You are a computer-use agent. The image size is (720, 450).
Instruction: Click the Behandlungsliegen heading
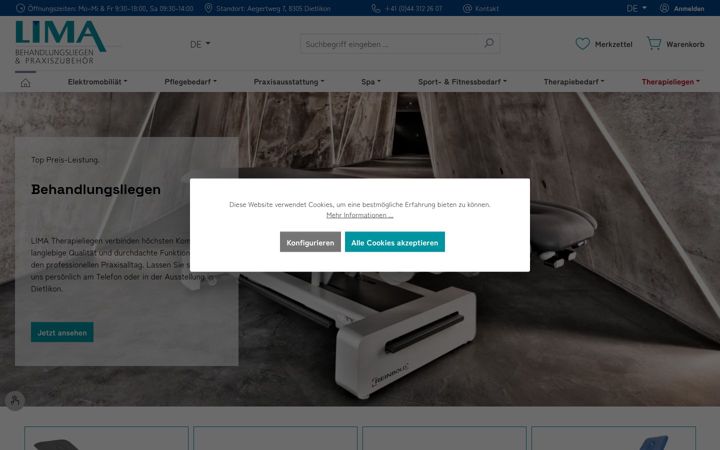click(x=96, y=189)
